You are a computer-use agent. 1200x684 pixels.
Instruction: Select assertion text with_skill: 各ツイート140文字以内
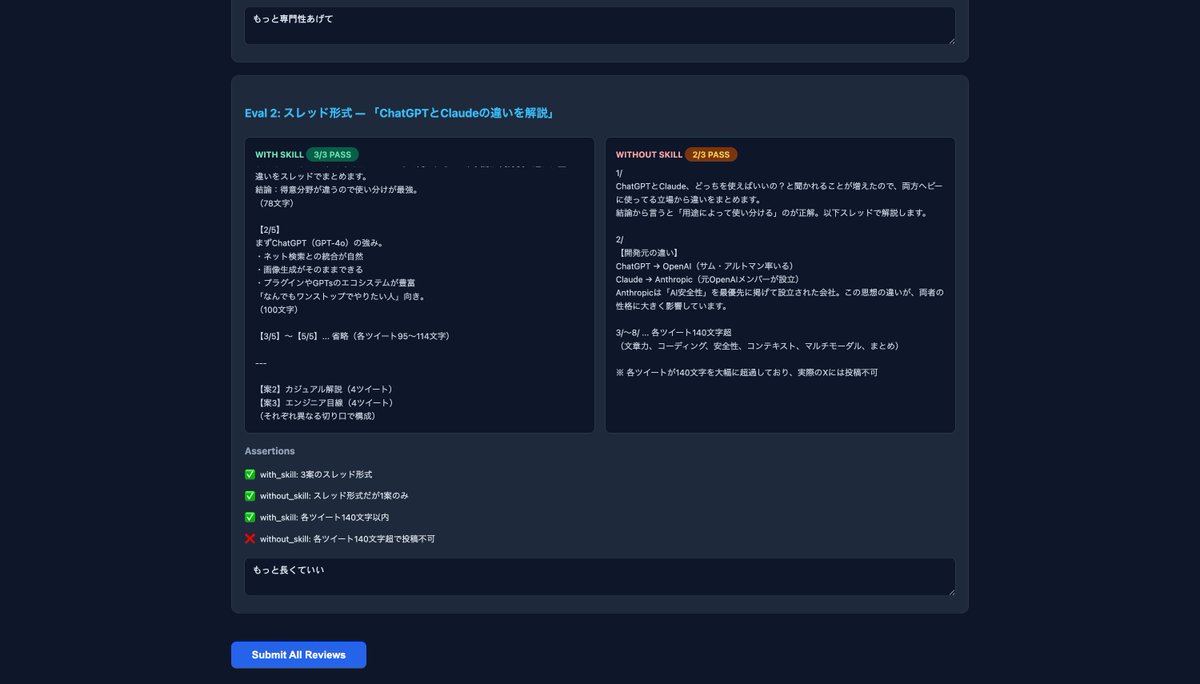[x=324, y=518]
